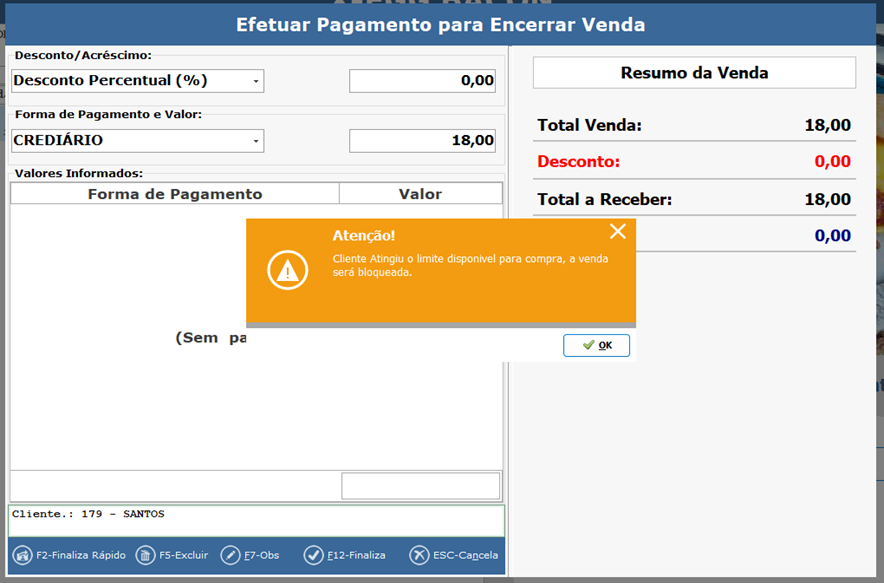The width and height of the screenshot is (884, 583).
Task: Click the Cliente 179 - SANTOS field
Action: (256, 520)
